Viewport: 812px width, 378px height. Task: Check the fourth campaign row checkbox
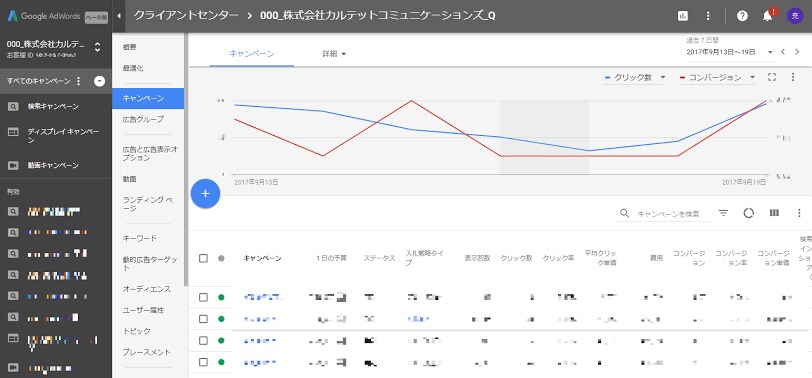204,362
